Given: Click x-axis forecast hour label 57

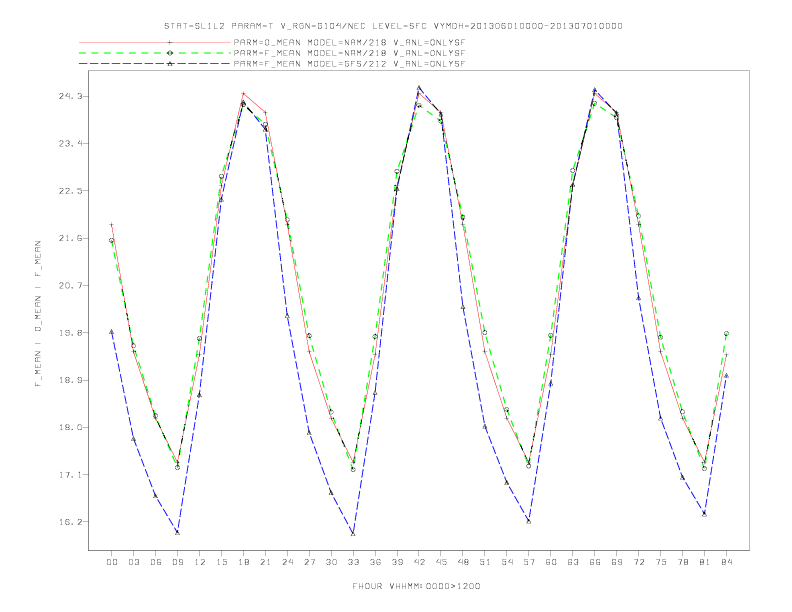Looking at the screenshot, I should pyautogui.click(x=529, y=562).
